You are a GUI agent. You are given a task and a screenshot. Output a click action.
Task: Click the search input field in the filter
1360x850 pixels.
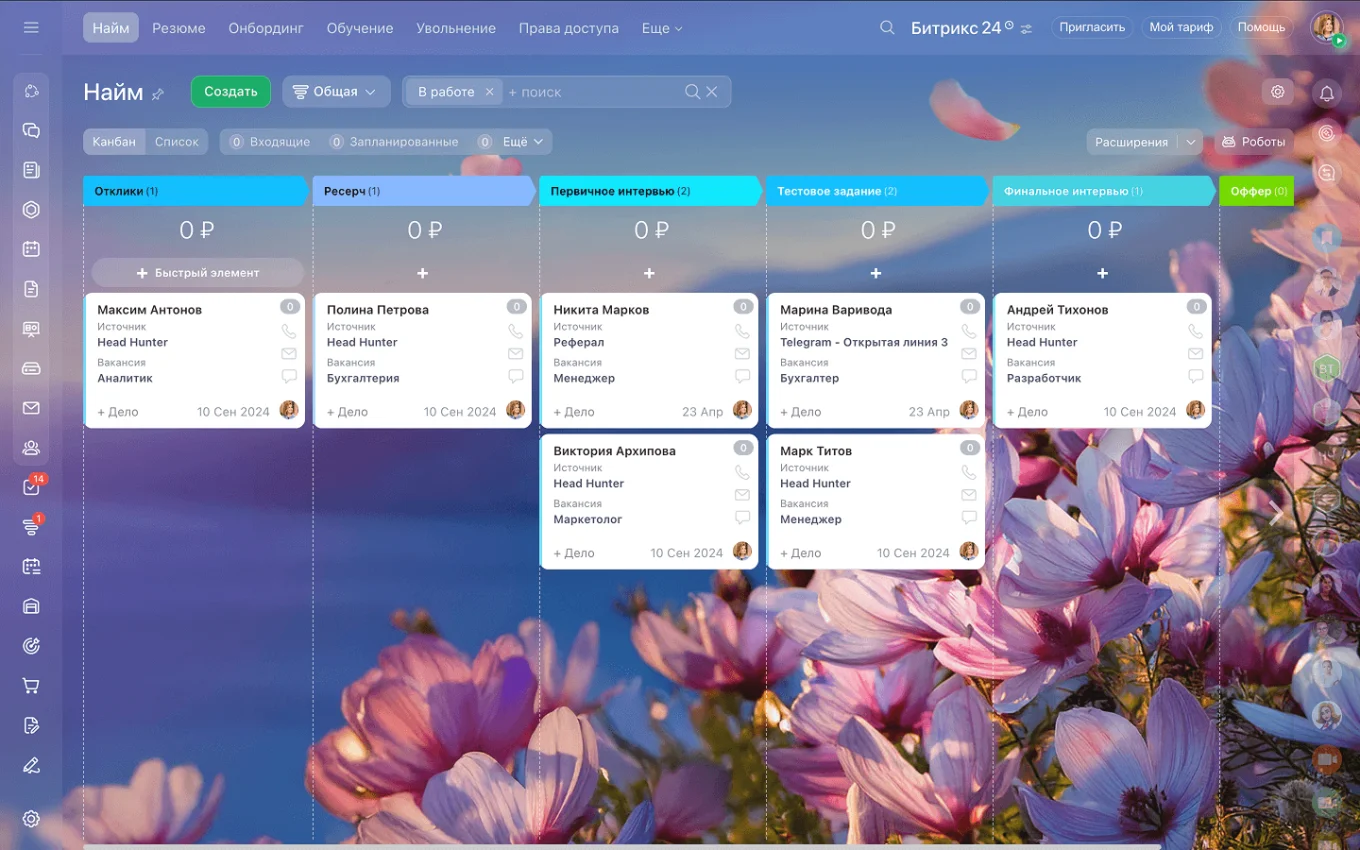tap(590, 92)
